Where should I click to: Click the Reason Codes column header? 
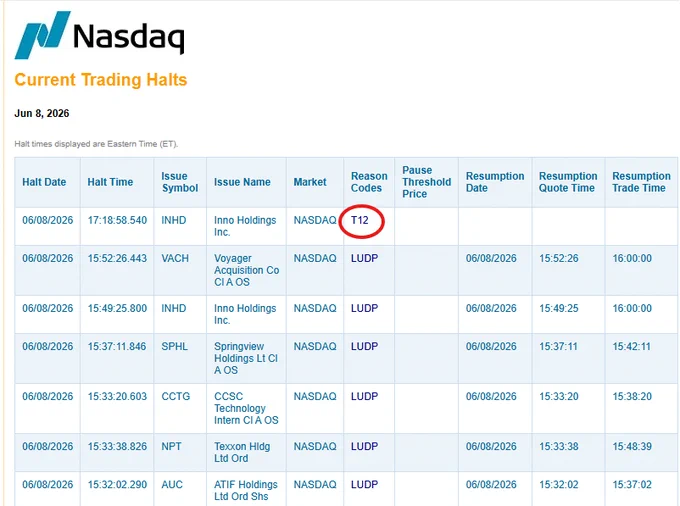[x=369, y=182]
